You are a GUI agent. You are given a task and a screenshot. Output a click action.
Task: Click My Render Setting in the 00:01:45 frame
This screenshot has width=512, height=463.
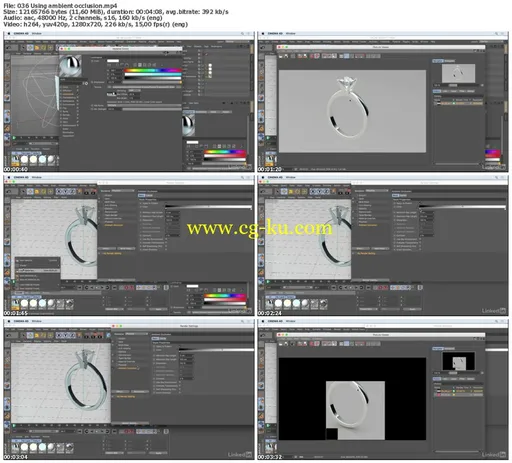pyautogui.click(x=112, y=254)
